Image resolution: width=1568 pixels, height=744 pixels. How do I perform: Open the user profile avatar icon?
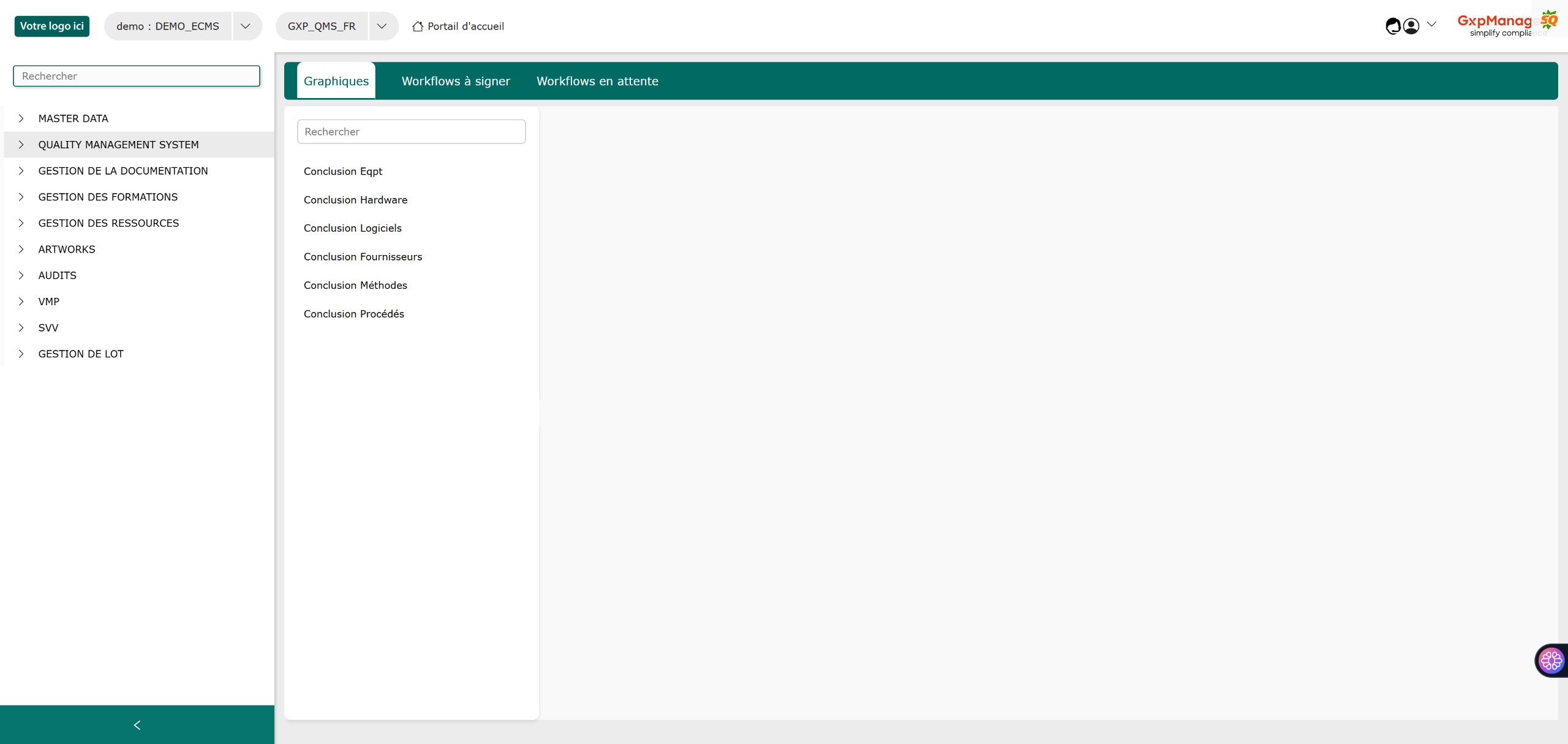[1411, 26]
